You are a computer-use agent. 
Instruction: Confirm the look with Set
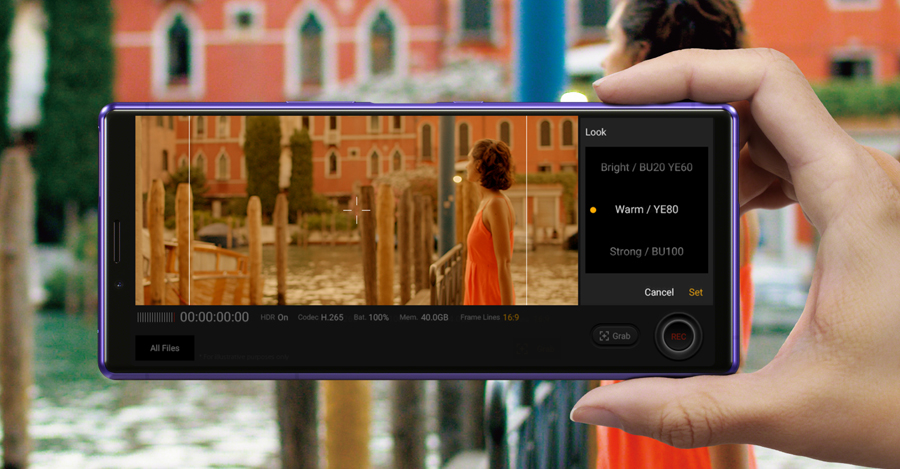pos(695,292)
